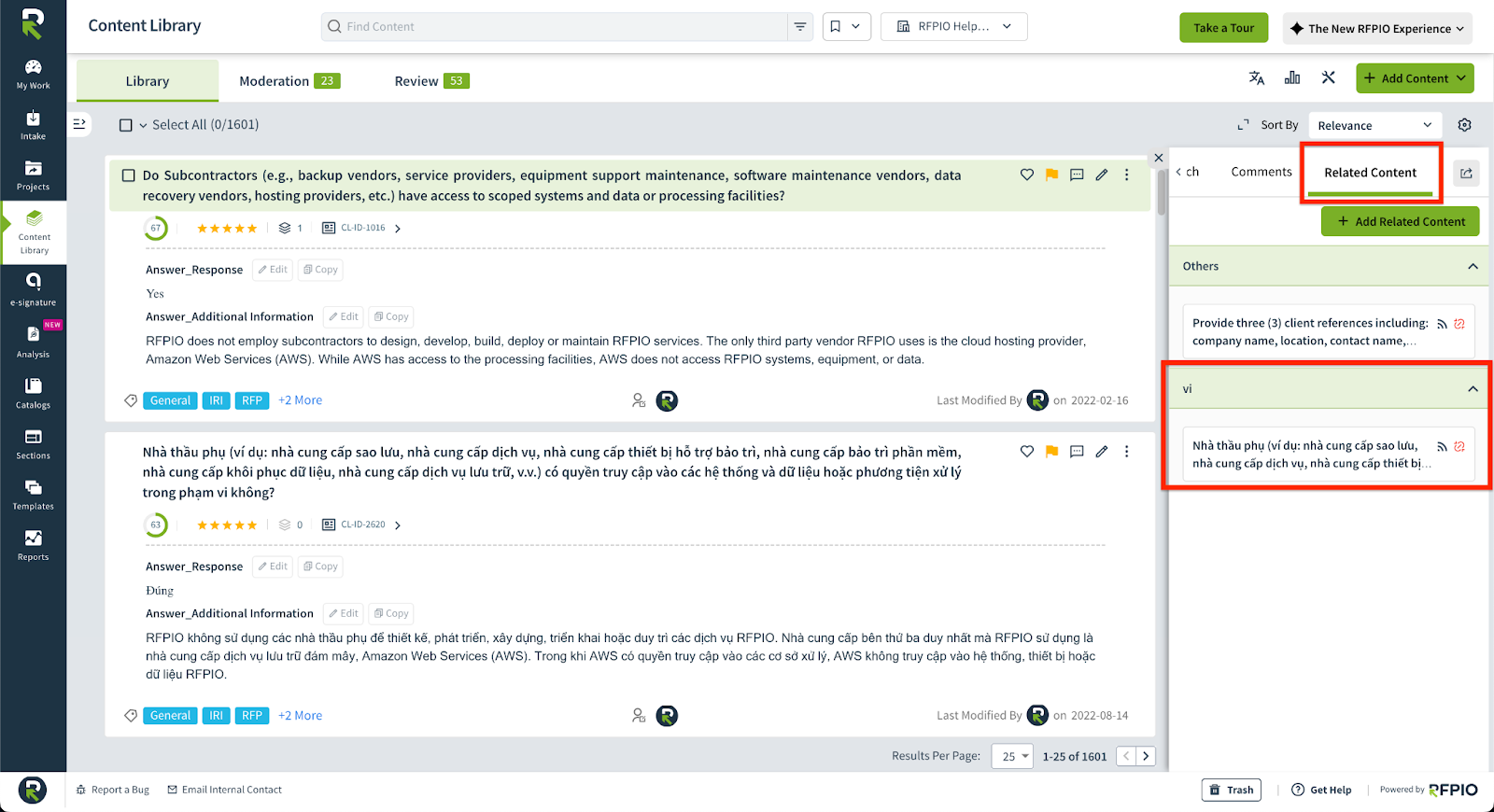This screenshot has width=1494, height=812.
Task: Select the Related Content tab
Action: [1370, 173]
